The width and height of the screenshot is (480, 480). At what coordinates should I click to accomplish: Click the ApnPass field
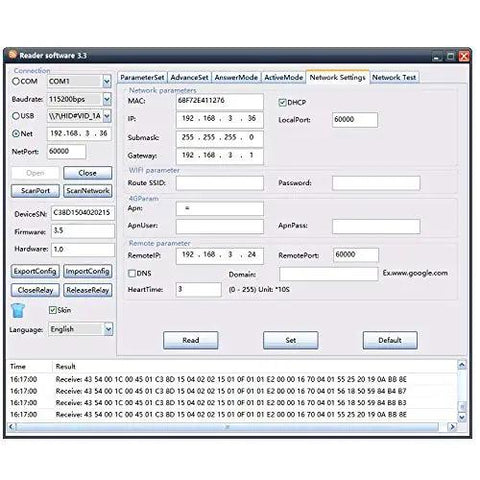point(376,226)
